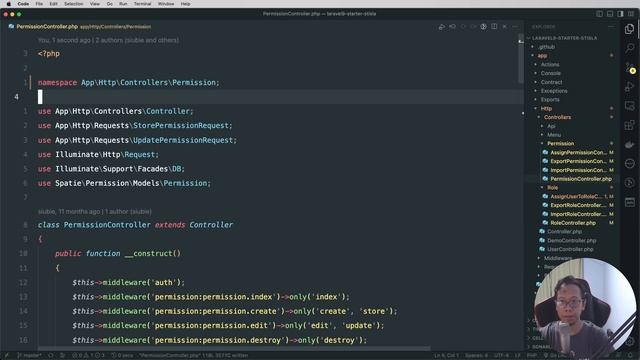The width and height of the screenshot is (640, 360).
Task: Click the master branch indicator in status bar
Action: (x=29, y=356)
